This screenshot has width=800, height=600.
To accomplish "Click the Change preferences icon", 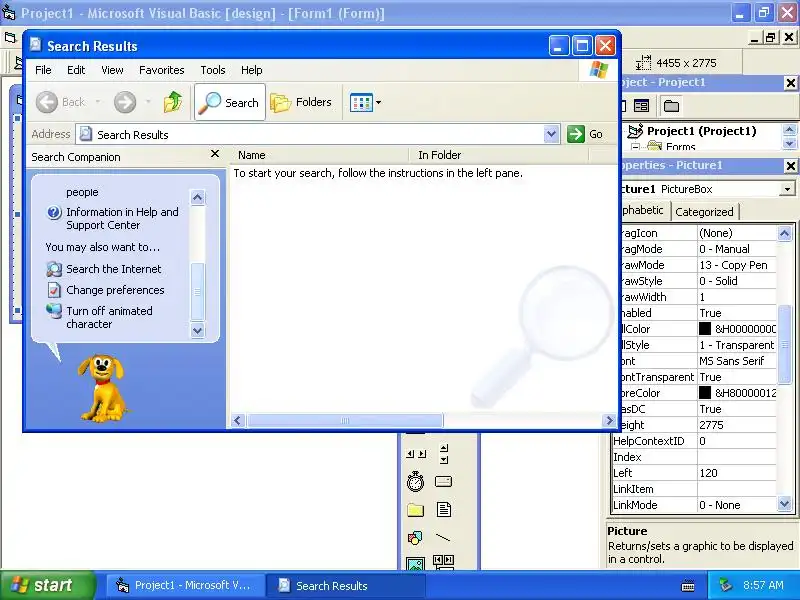I will tap(54, 290).
